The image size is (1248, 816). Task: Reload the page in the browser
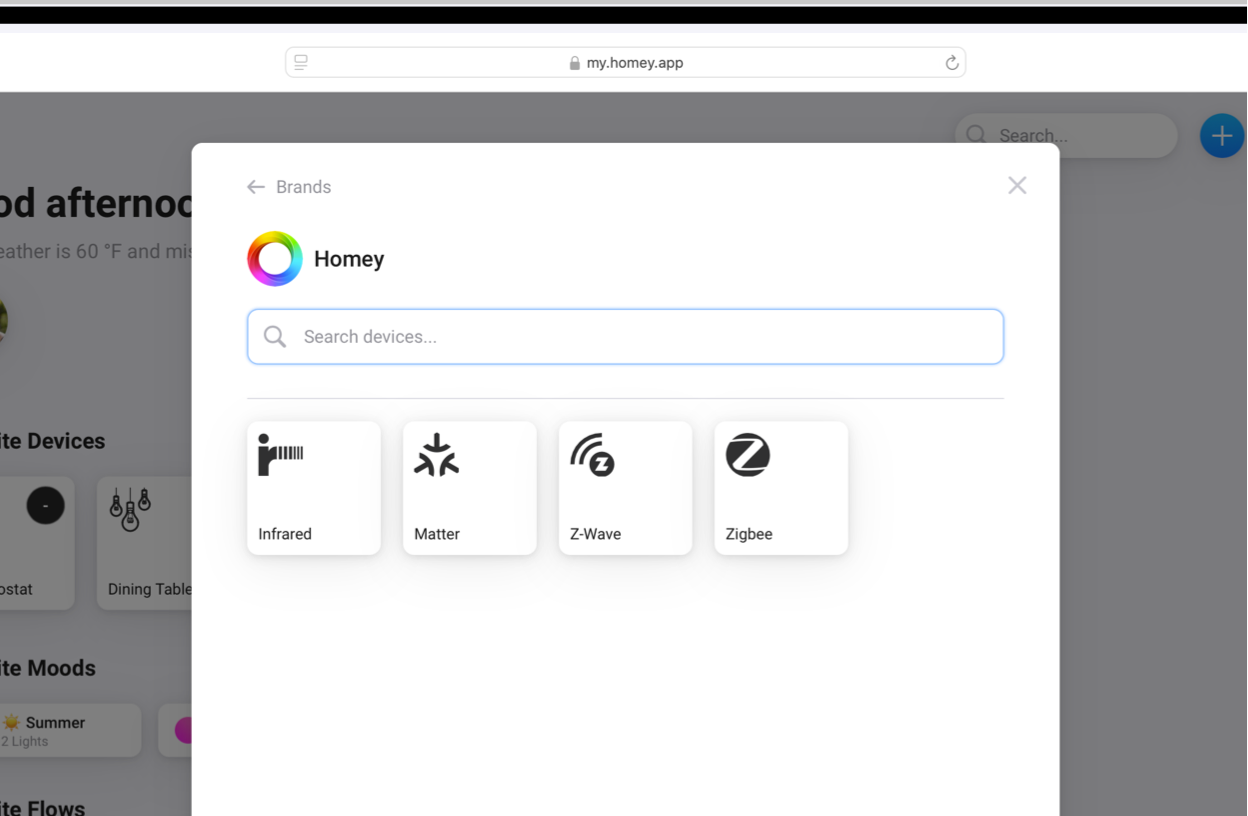pos(952,63)
